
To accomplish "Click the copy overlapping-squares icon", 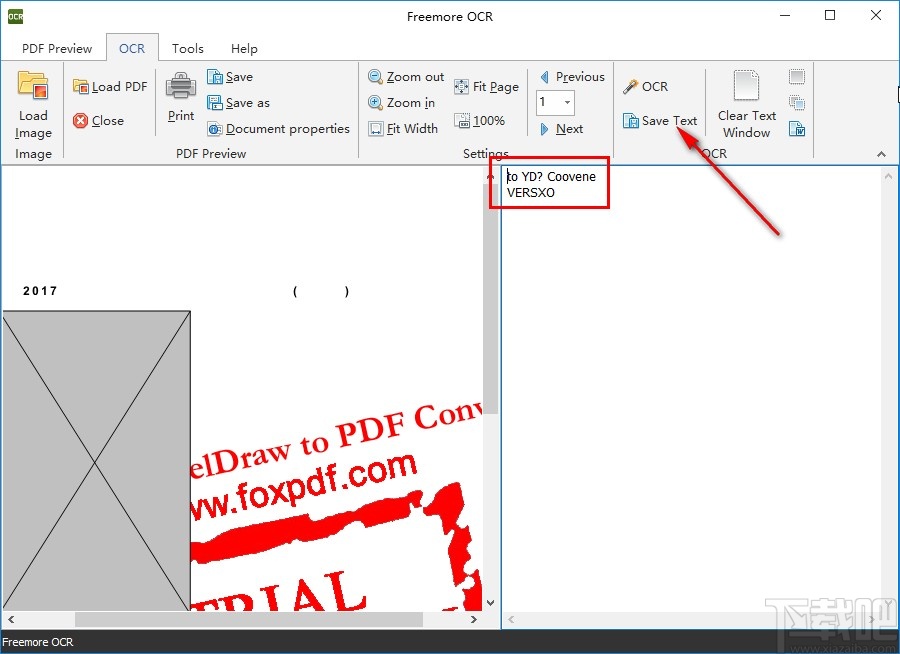I will [797, 103].
